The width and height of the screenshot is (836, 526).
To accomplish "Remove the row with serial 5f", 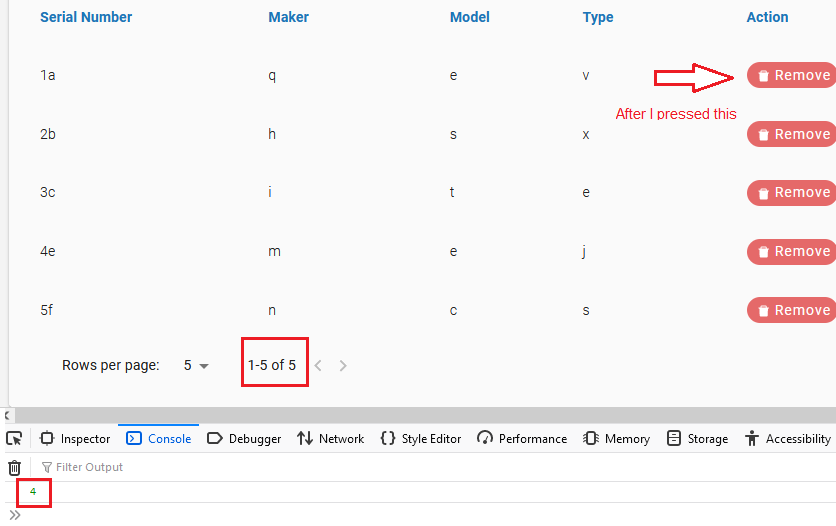I will (792, 310).
